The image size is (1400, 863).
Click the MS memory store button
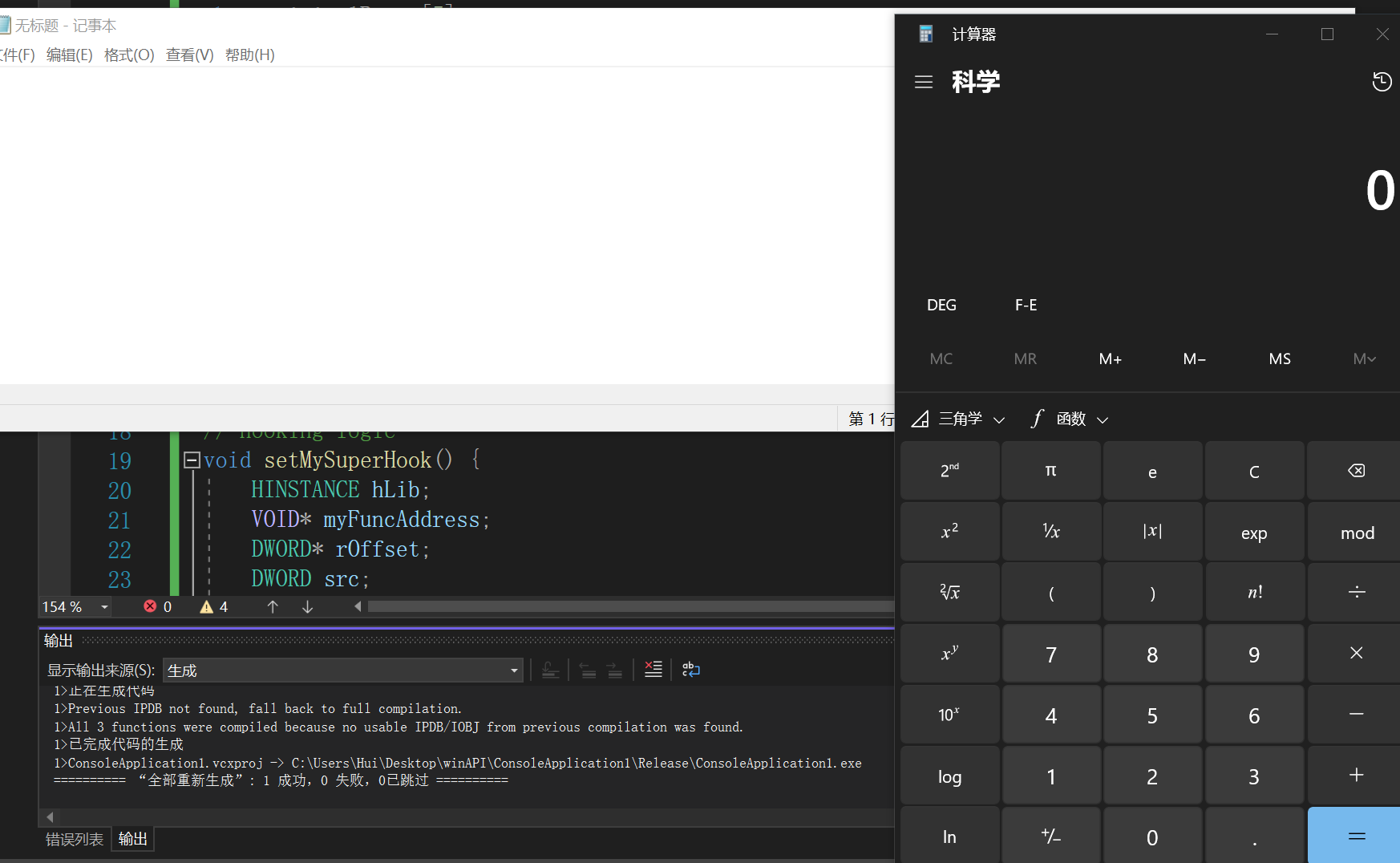(x=1279, y=359)
